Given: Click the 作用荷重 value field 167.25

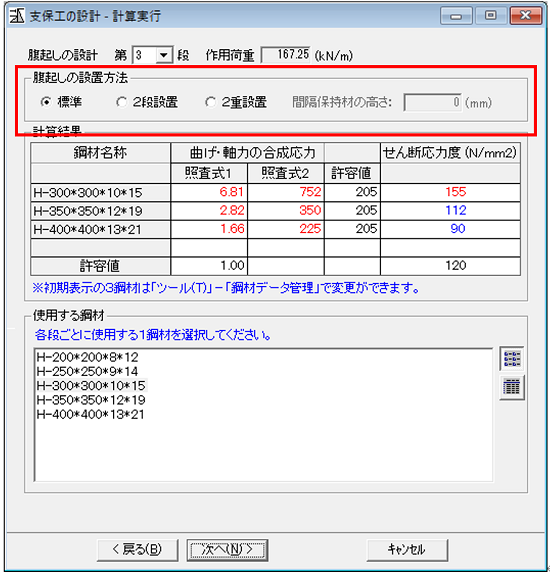Looking at the screenshot, I should [x=286, y=55].
